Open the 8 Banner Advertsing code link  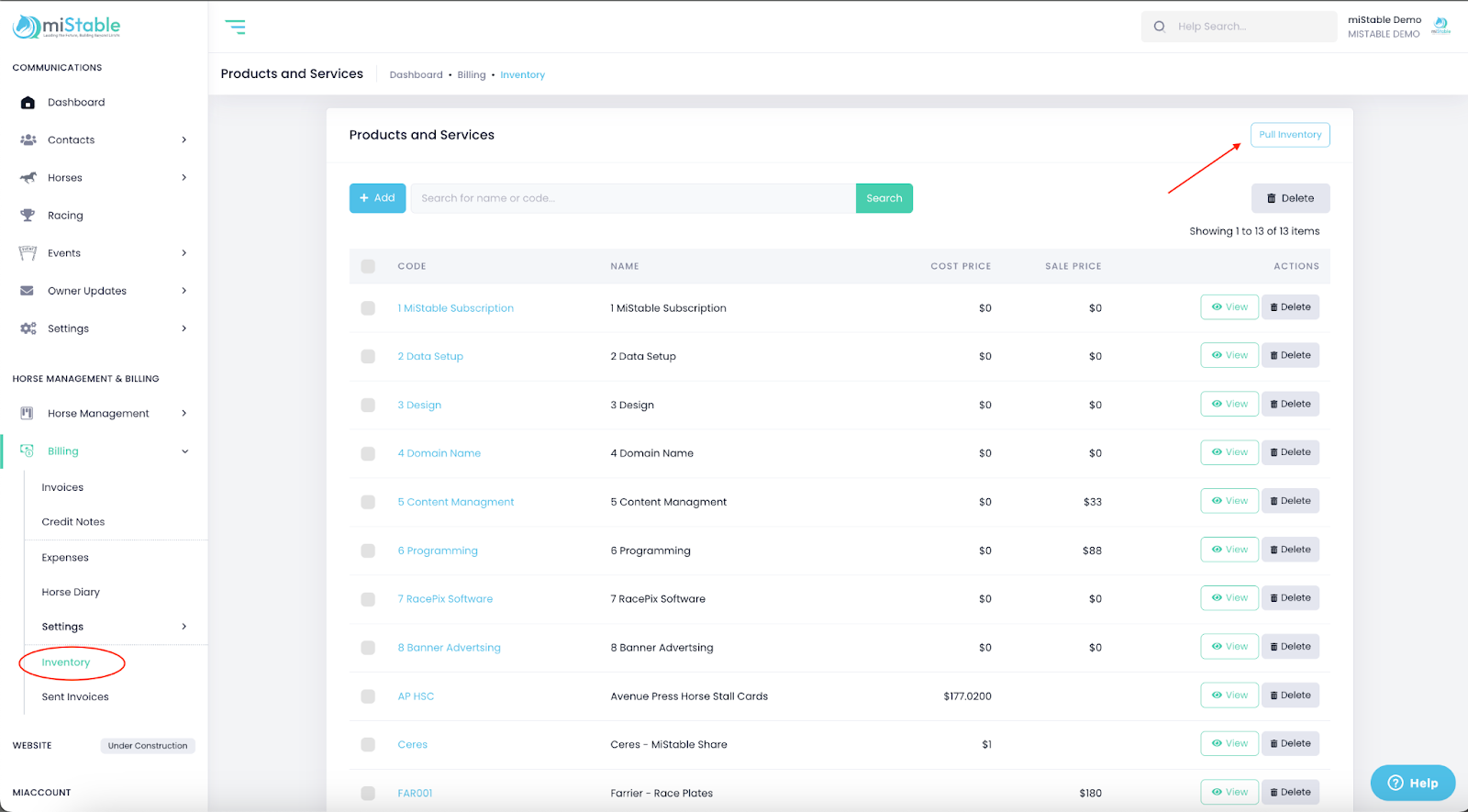449,648
